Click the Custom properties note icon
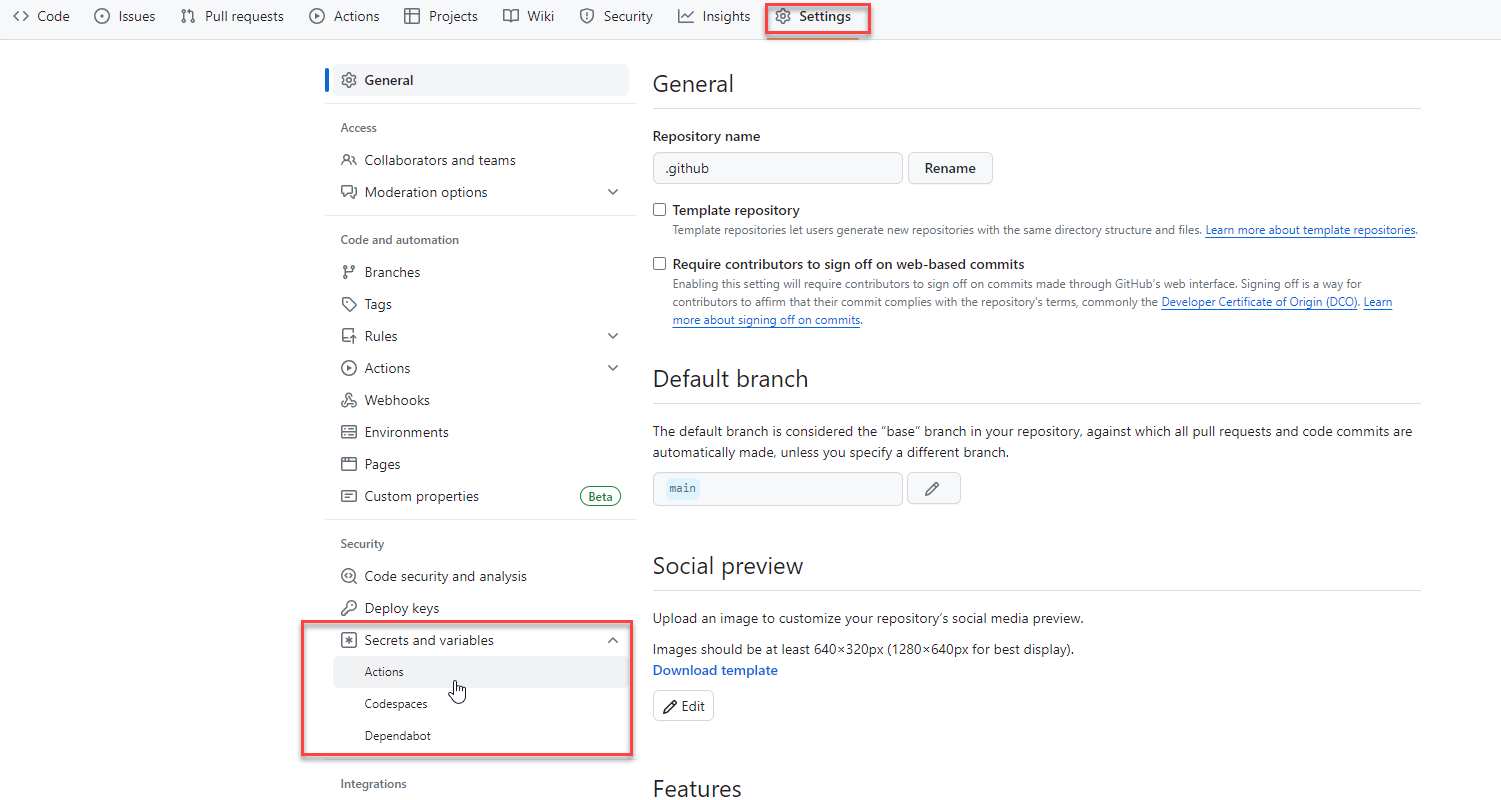 (349, 496)
